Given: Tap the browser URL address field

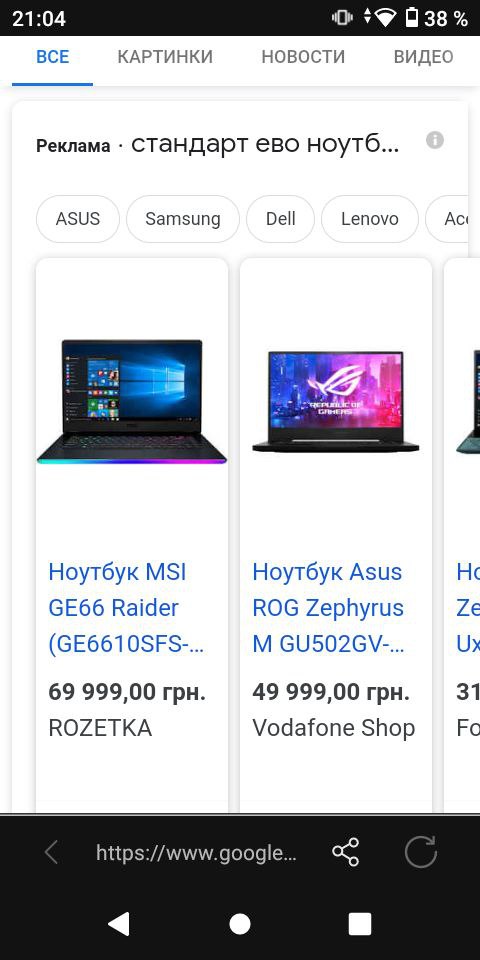Looking at the screenshot, I should 196,853.
